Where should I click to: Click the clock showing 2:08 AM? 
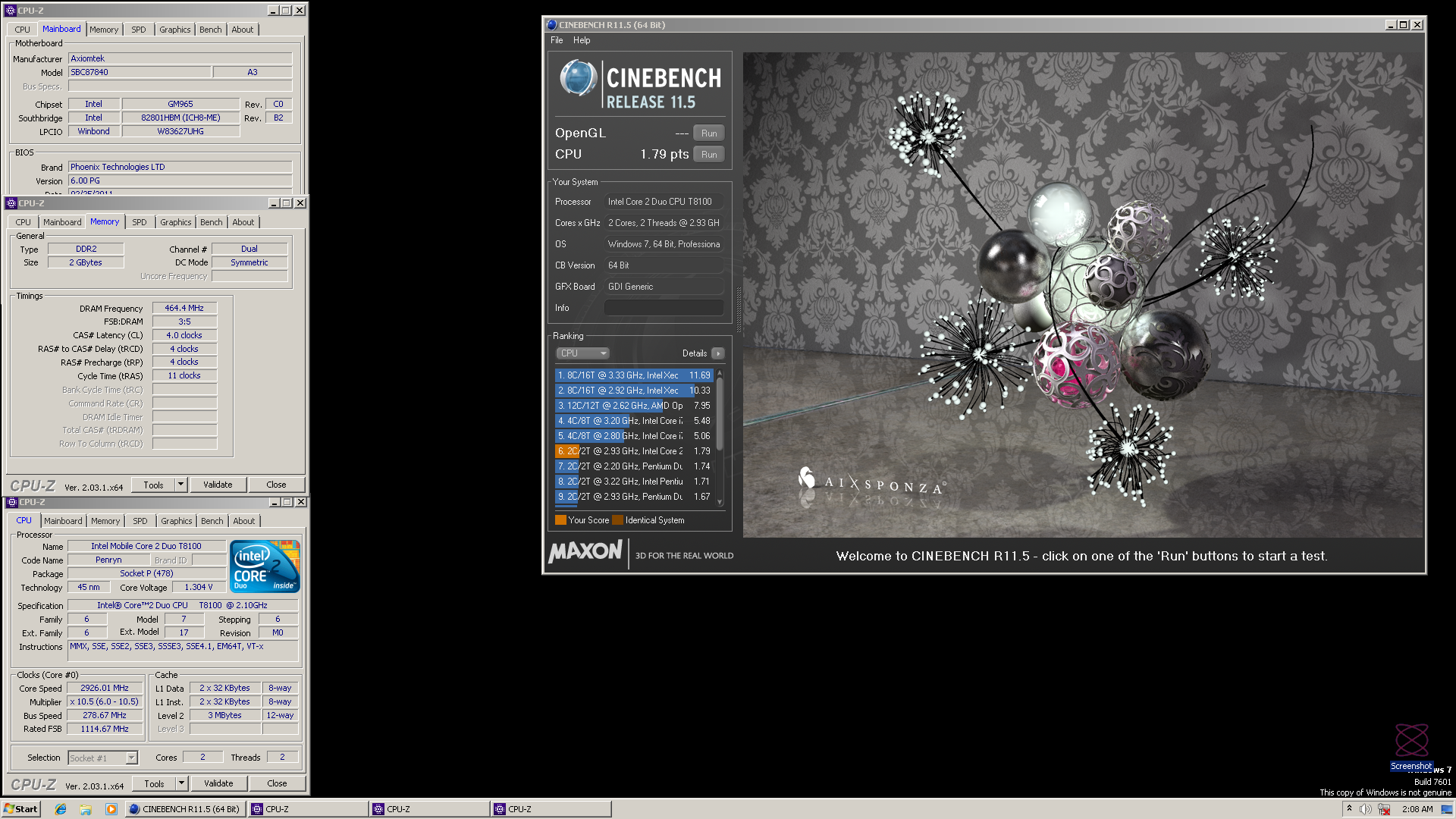[x=1417, y=809]
